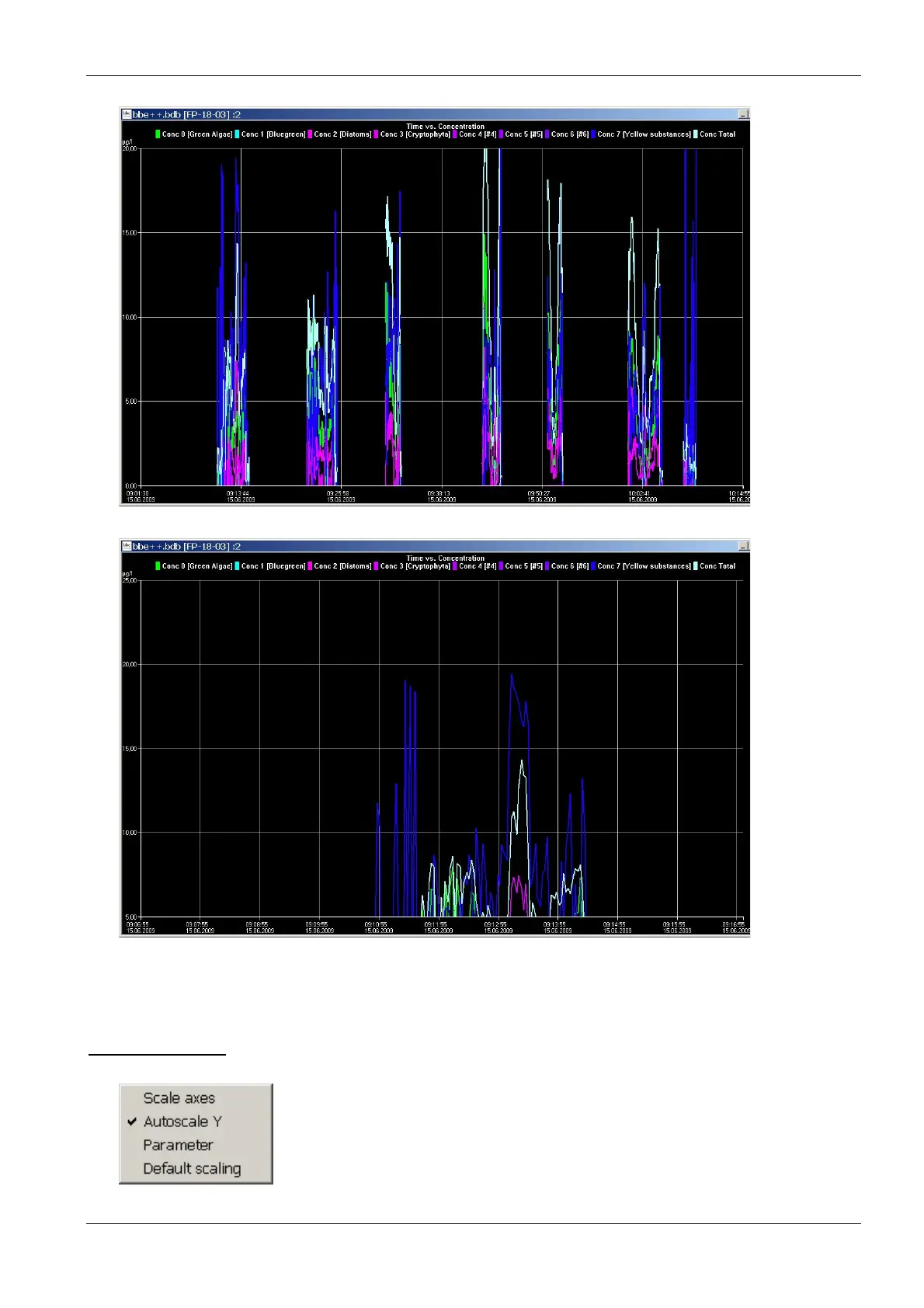Select 'Conc 3 [Cryptophyta]' label in upper chart
The image size is (924, 1308).
pos(415,134)
